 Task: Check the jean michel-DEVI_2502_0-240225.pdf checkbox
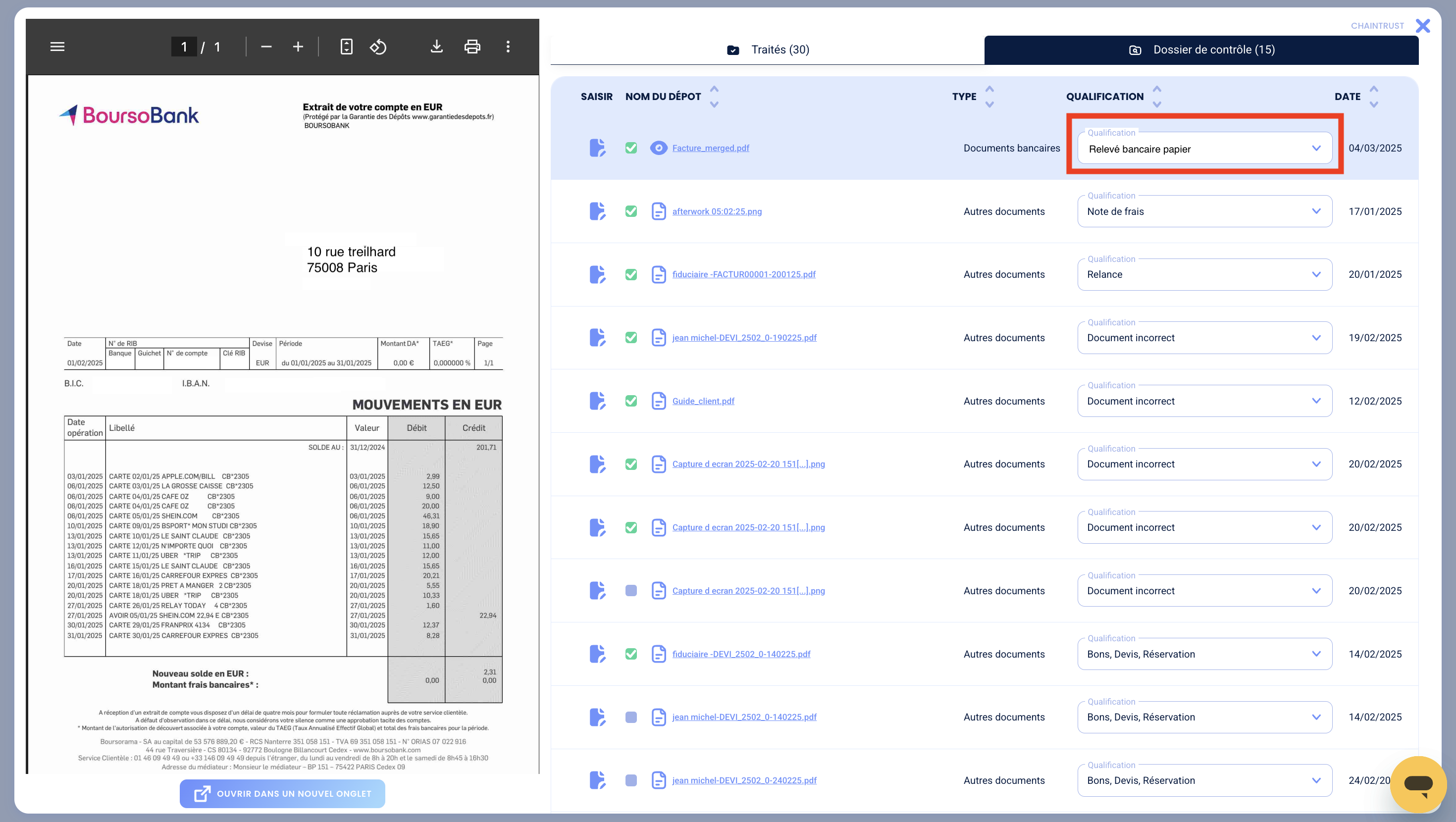631,781
